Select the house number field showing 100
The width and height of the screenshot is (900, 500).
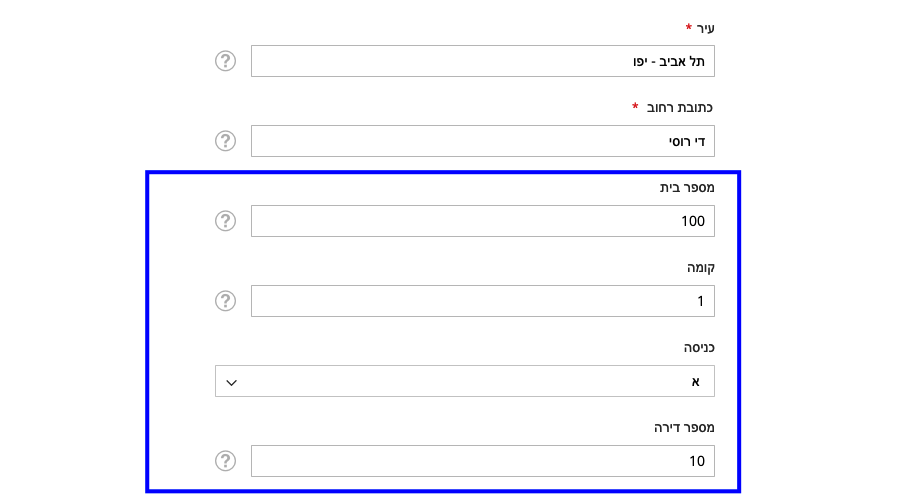[x=483, y=221]
